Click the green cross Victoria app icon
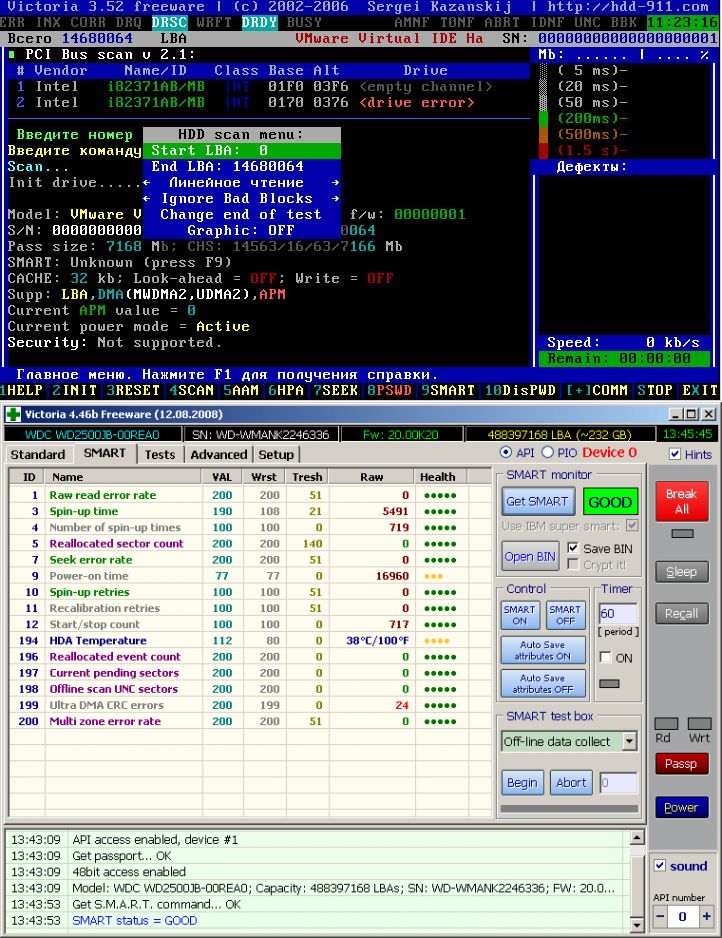Screen dimensions: 722x938 [13, 415]
